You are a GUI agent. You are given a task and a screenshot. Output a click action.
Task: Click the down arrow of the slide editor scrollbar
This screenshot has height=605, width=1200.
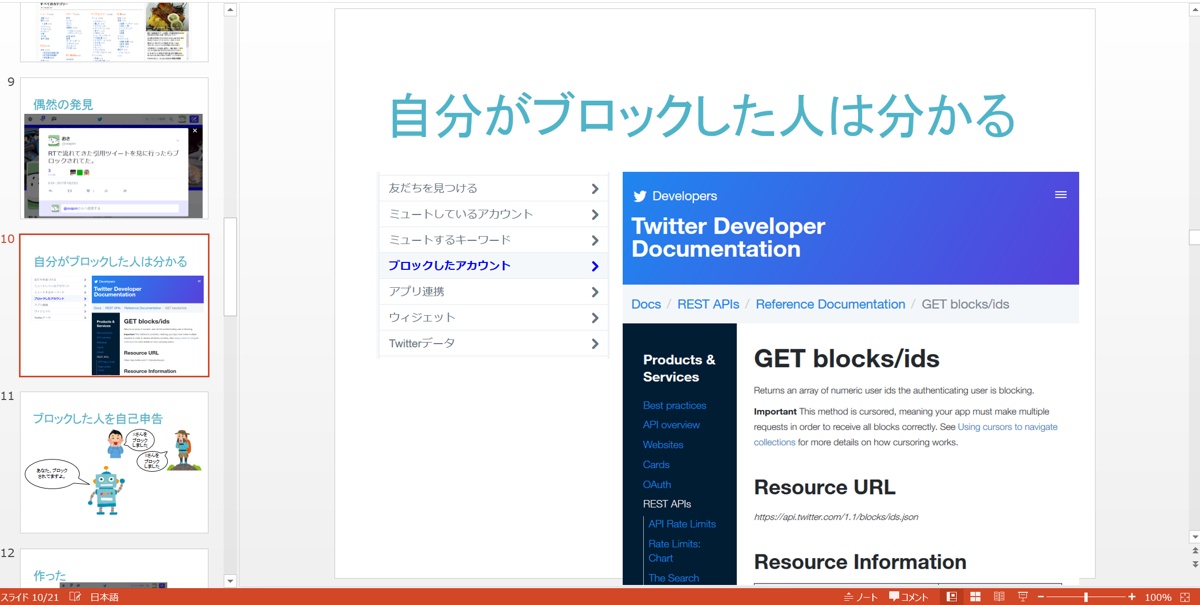click(x=1194, y=537)
